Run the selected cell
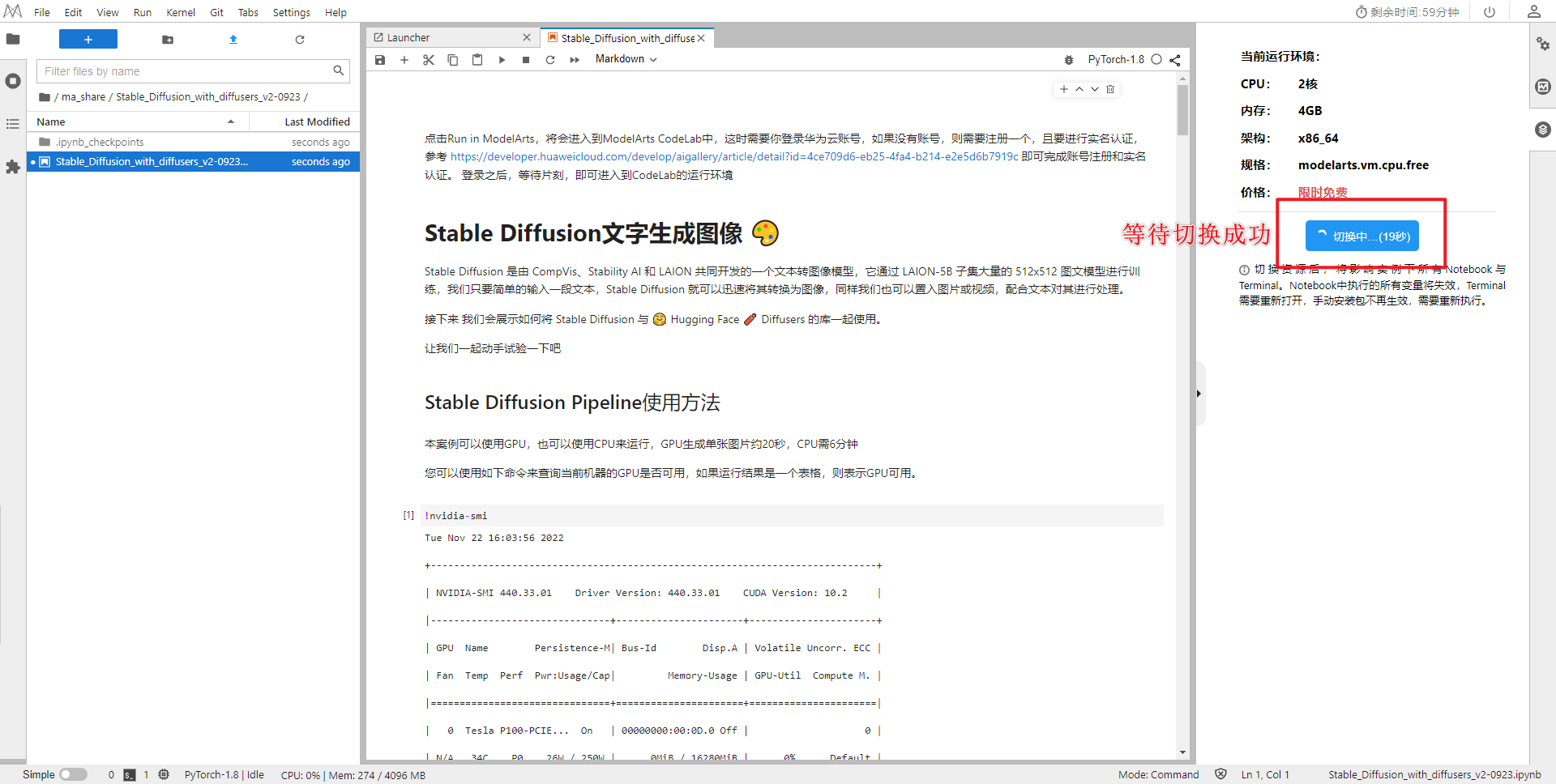The width and height of the screenshot is (1556, 784). 502,60
